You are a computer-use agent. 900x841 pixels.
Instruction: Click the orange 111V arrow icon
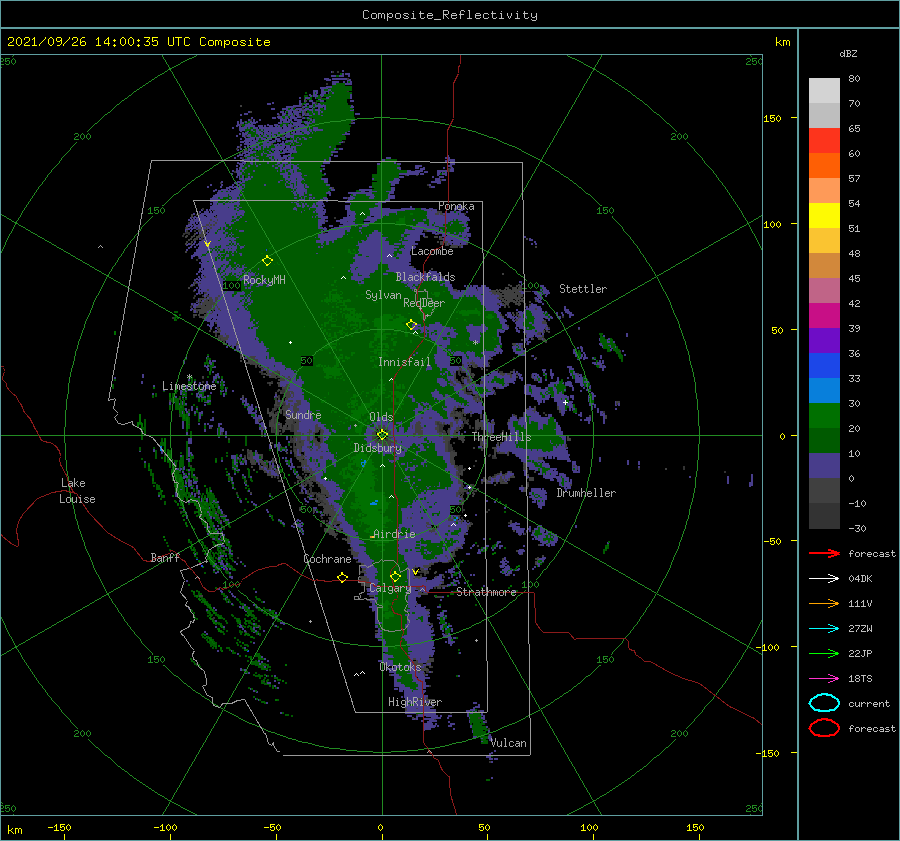pyautogui.click(x=824, y=603)
